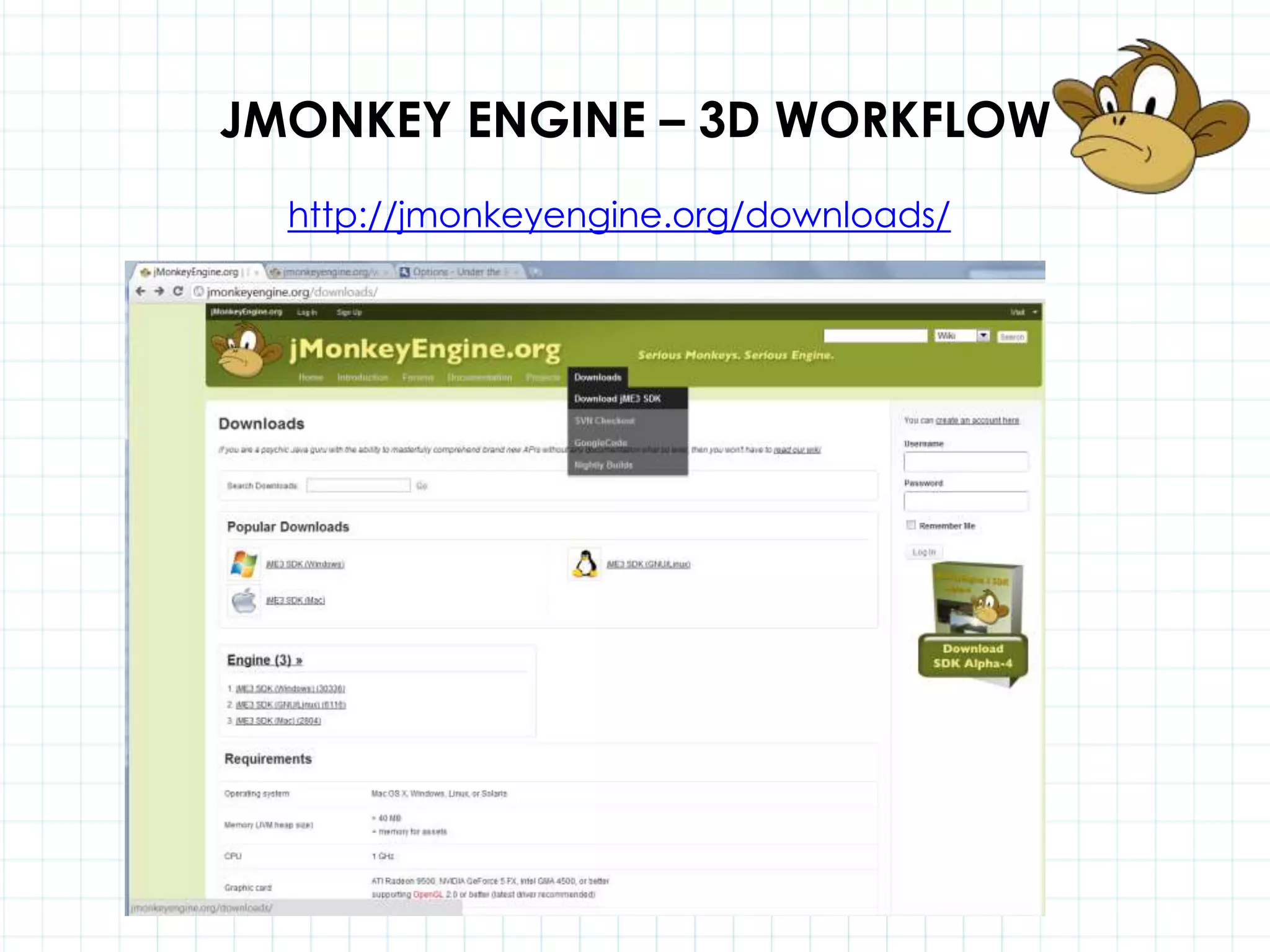Click the browser forward arrow

click(159, 291)
